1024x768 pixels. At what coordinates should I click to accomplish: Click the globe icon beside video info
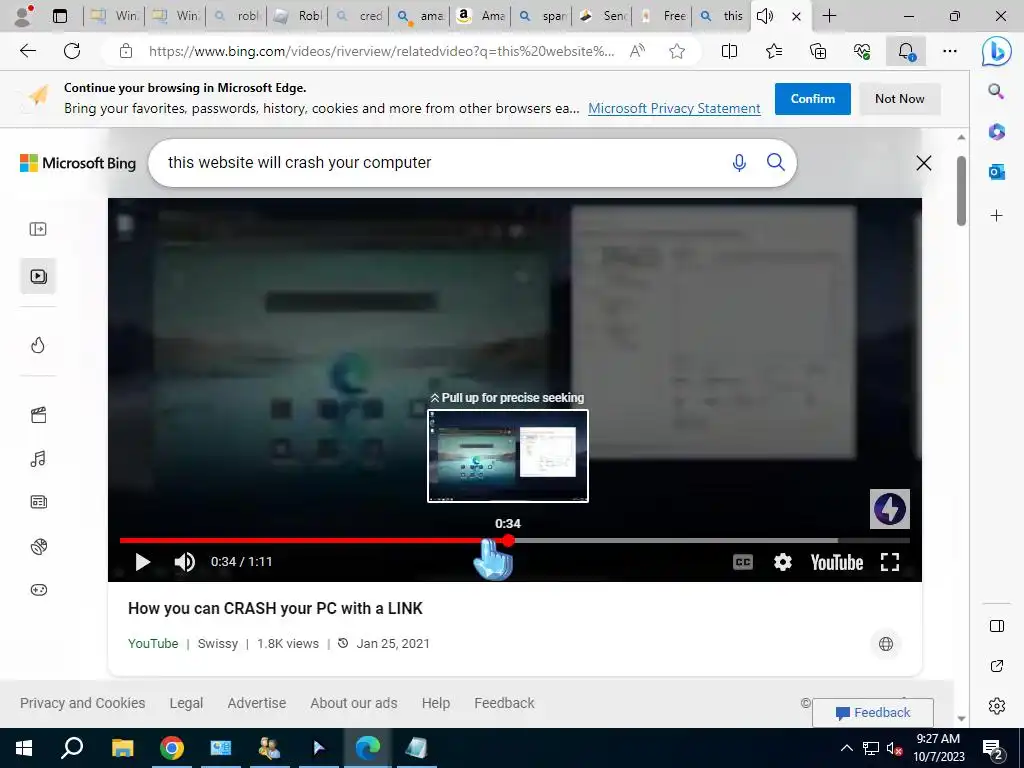click(886, 644)
